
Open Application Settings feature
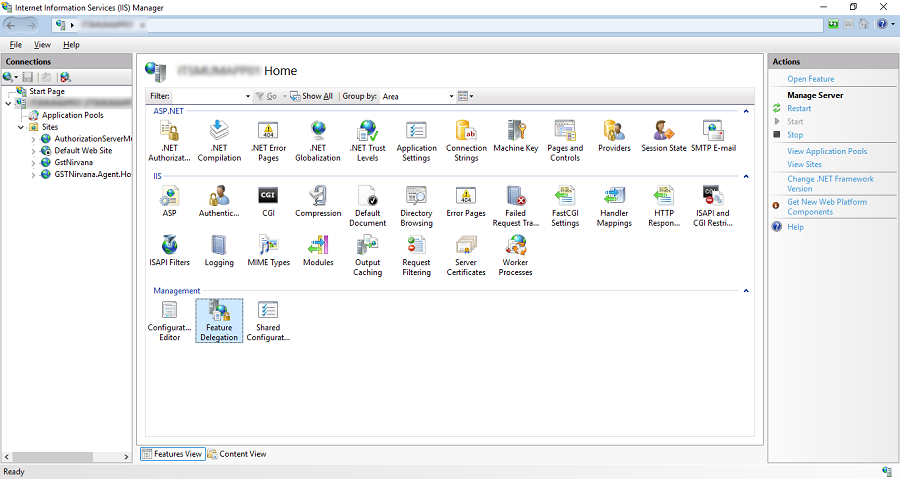pyautogui.click(x=416, y=141)
